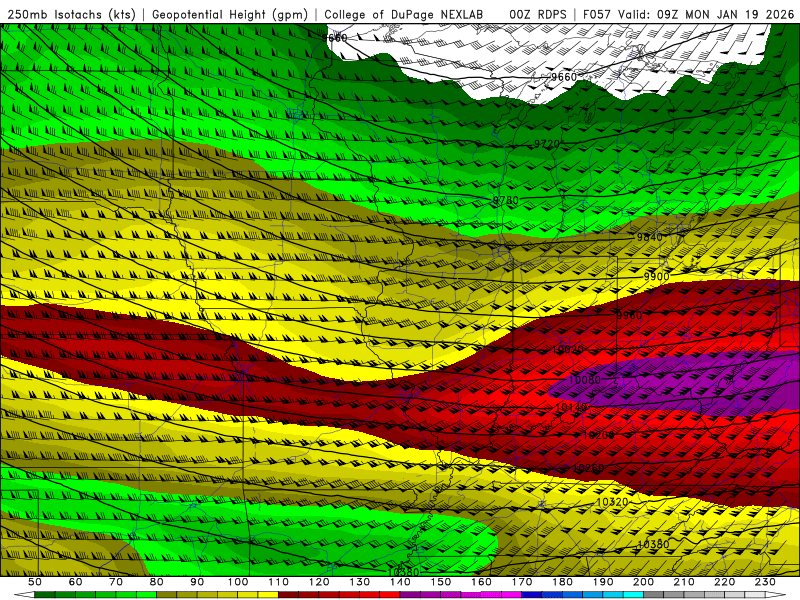Screen dimensions: 800x600
Task: Click the 200 kts legend value
Action: point(644,582)
